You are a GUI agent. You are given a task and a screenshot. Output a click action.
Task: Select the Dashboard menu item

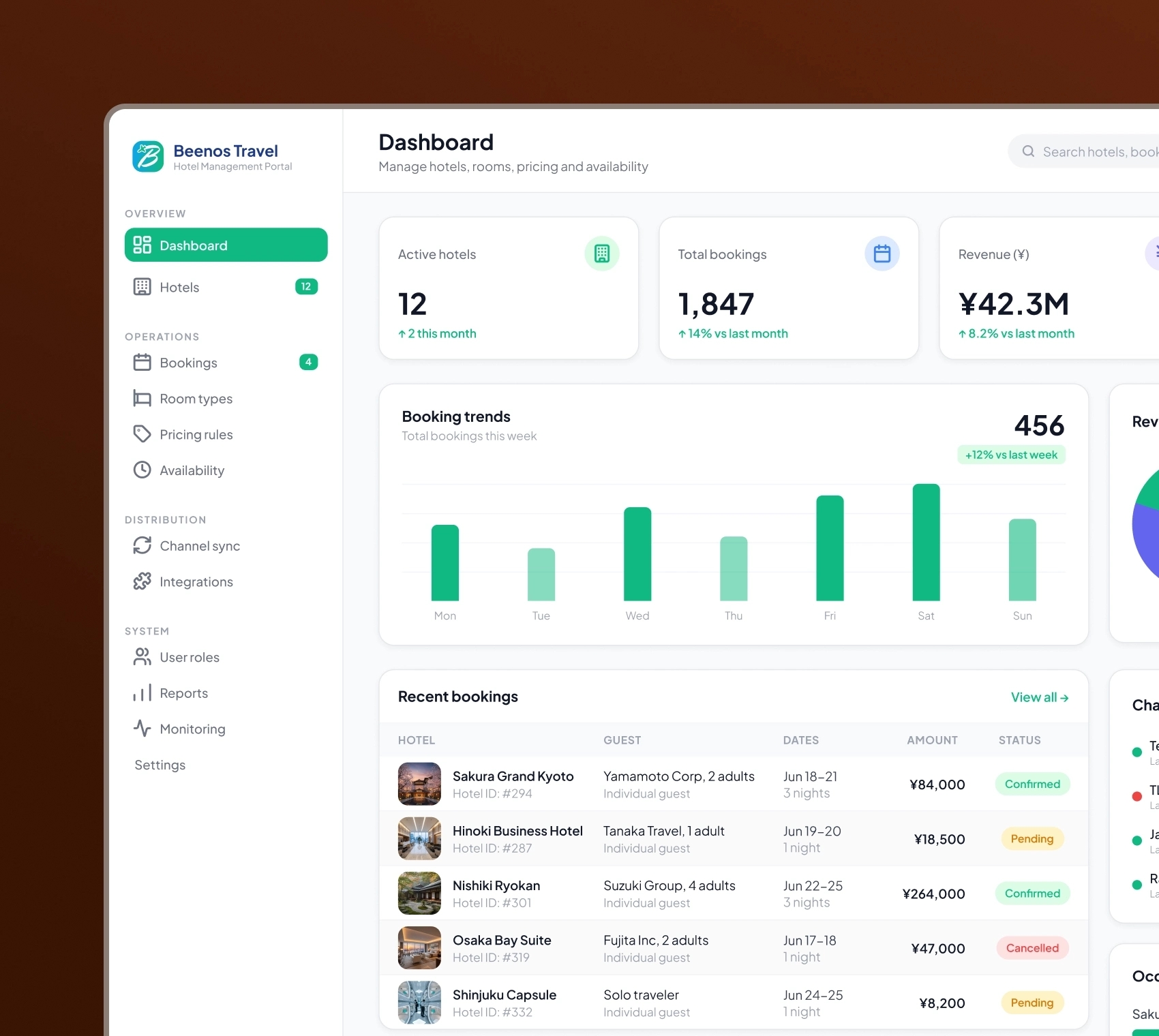(226, 245)
